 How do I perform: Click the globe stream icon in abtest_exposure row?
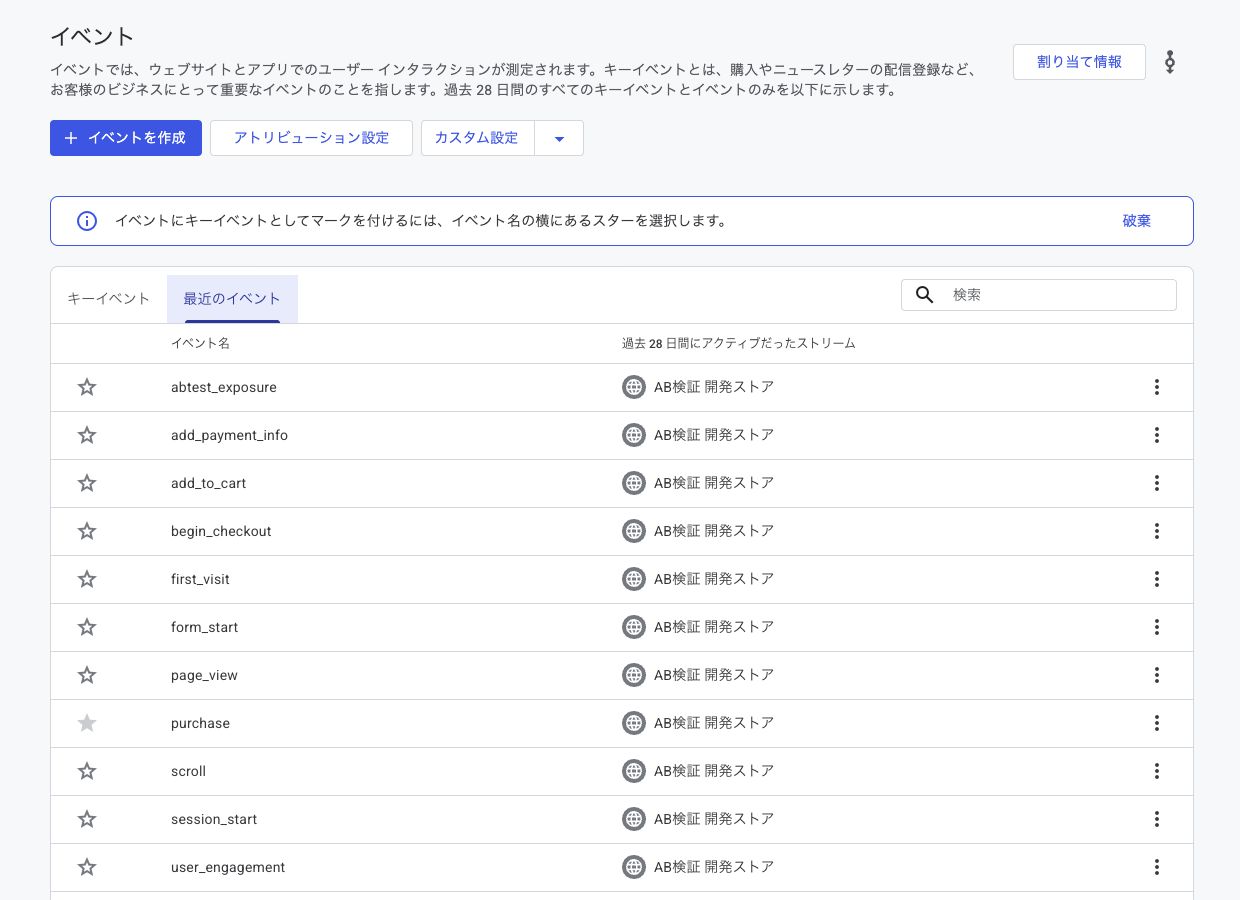pos(634,387)
